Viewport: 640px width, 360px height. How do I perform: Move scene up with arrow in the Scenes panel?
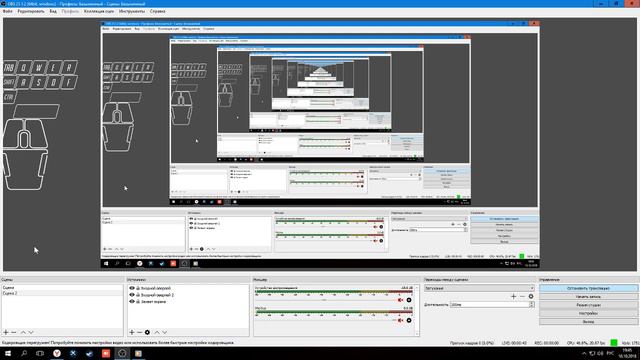[x=23, y=332]
